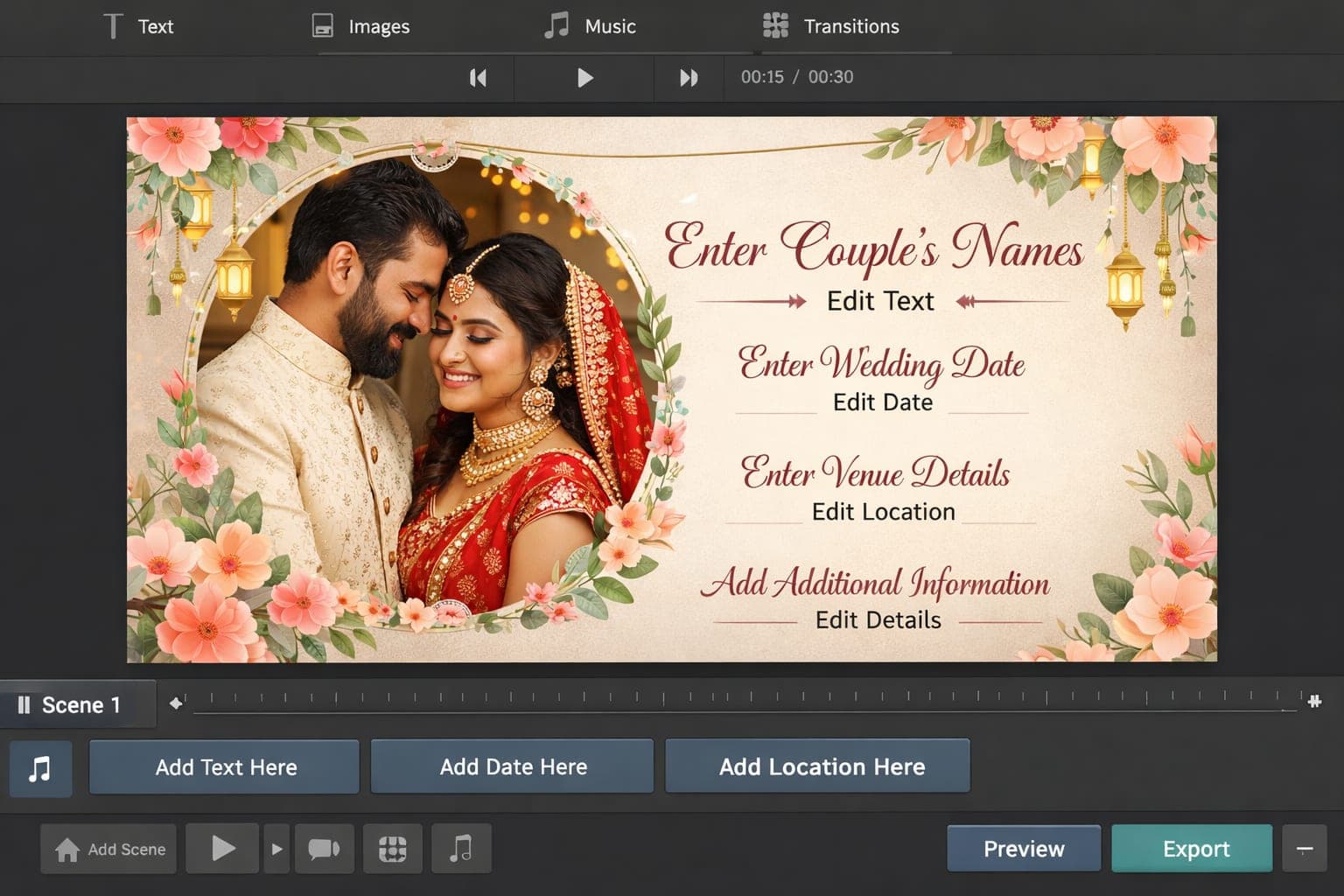Screen dimensions: 1344x896
Task: Click the music note icon in the timeline track
Action: point(40,769)
